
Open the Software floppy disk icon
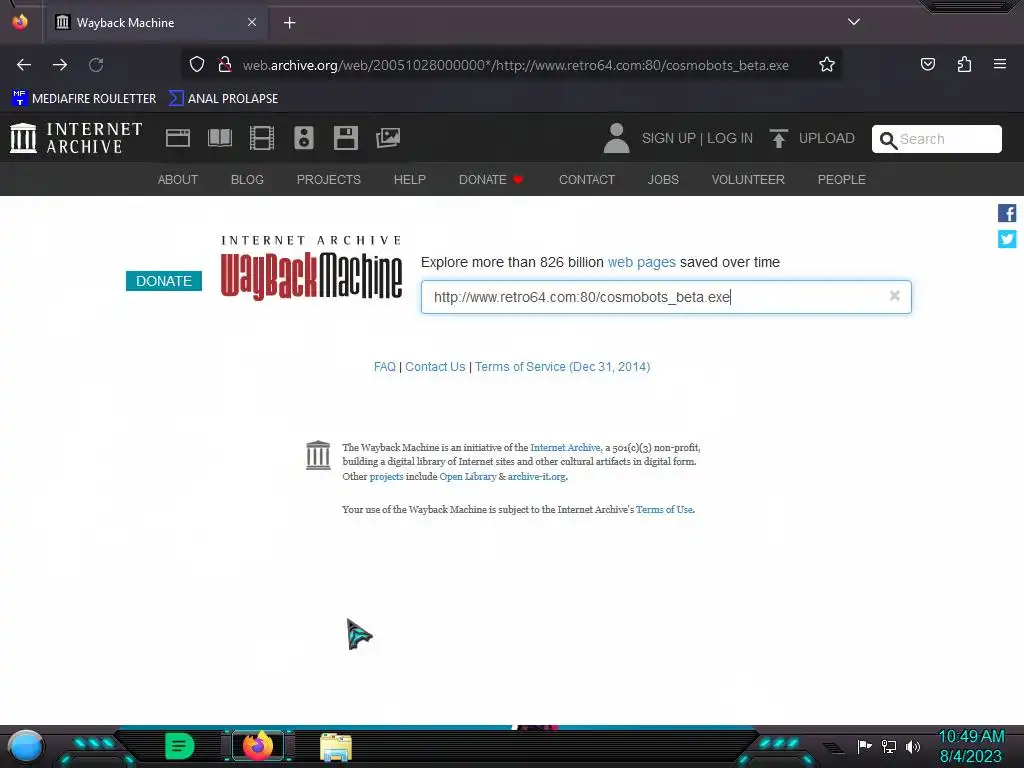[345, 138]
